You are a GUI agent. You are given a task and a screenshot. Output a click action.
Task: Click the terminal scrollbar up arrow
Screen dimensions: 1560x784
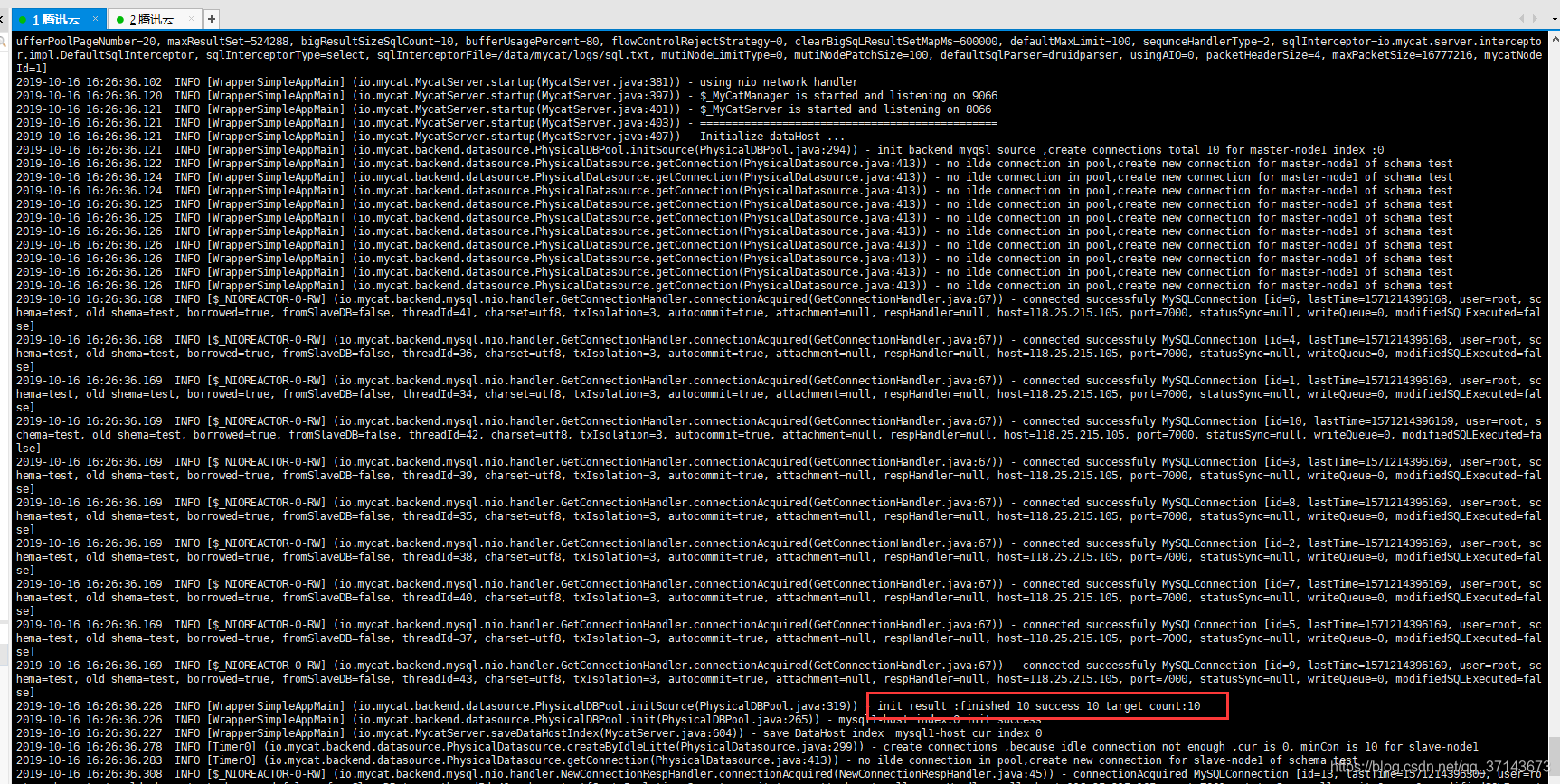point(1555,38)
